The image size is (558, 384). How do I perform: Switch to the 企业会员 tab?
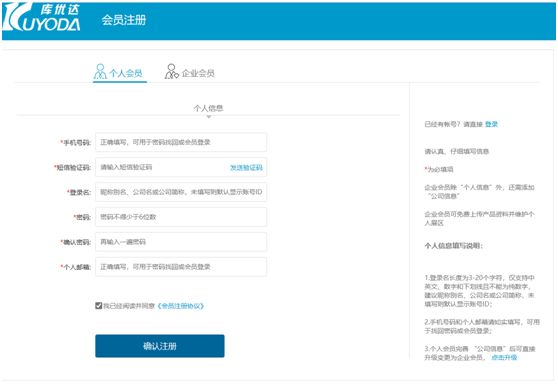tap(190, 72)
